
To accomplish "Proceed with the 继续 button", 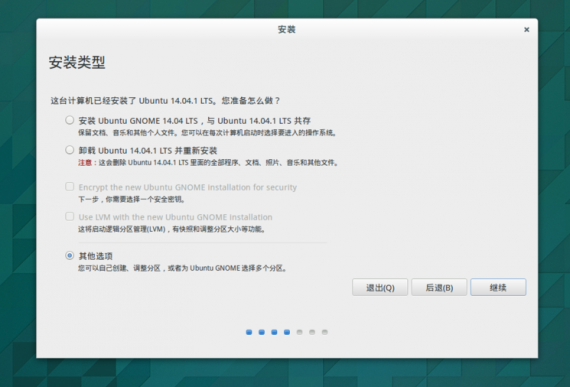I will 498,287.
